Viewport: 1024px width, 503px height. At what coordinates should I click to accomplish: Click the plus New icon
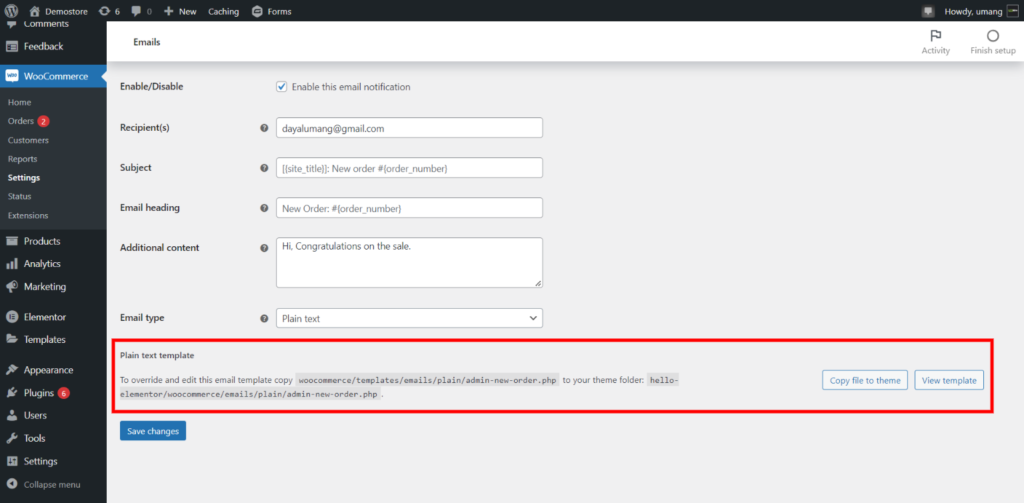168,11
